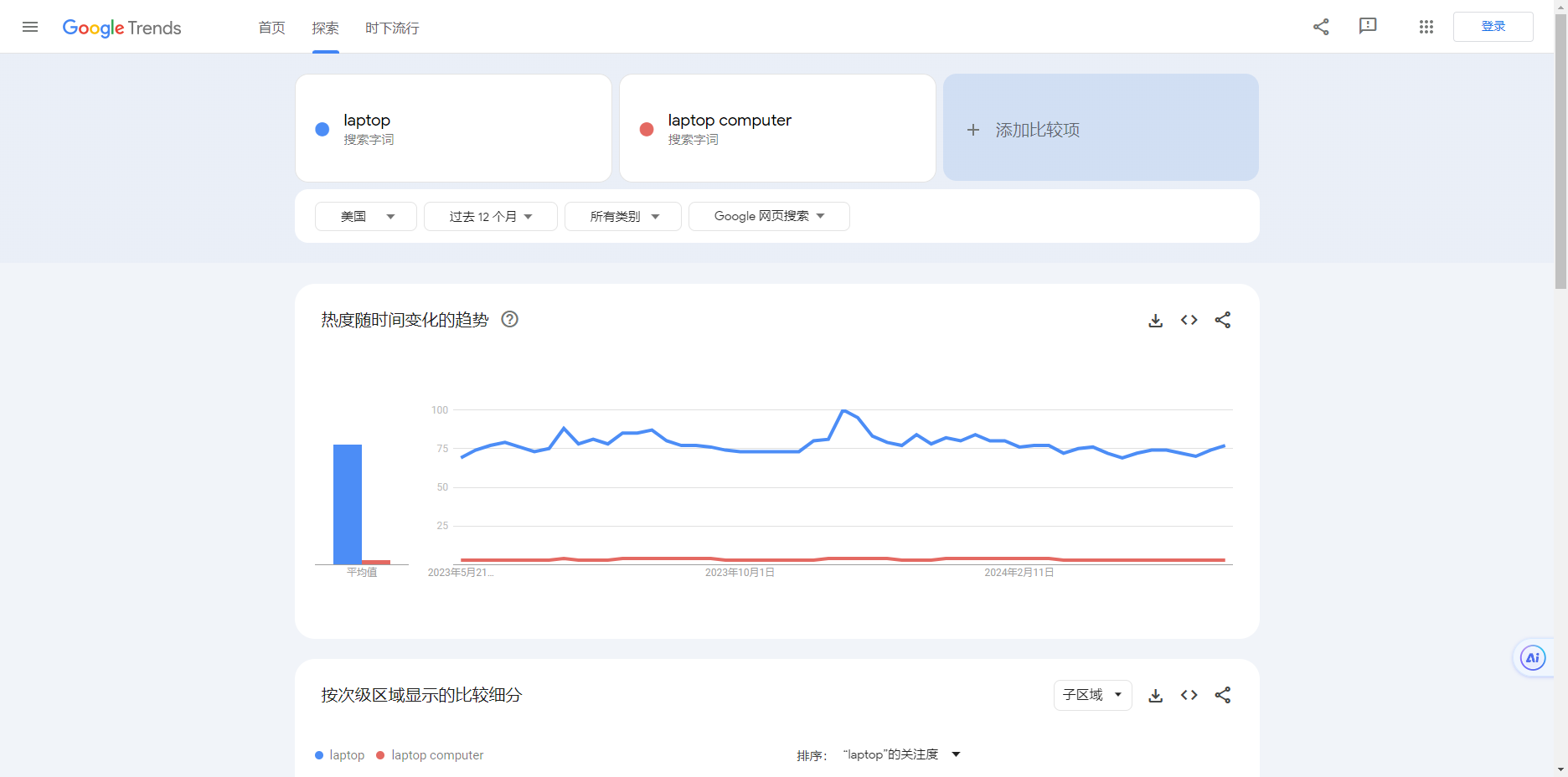Open the 过去 12 个月 time range dropdown

(490, 216)
